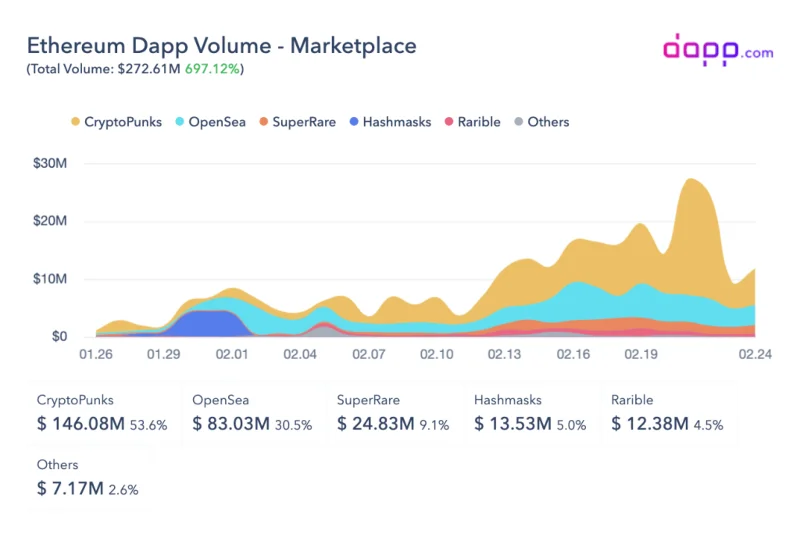
Task: Click the $30M y-axis label
Action: (50, 163)
